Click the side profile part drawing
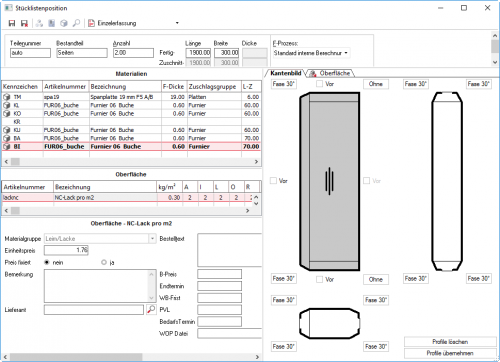The height and width of the screenshot is (362, 500). point(447,181)
